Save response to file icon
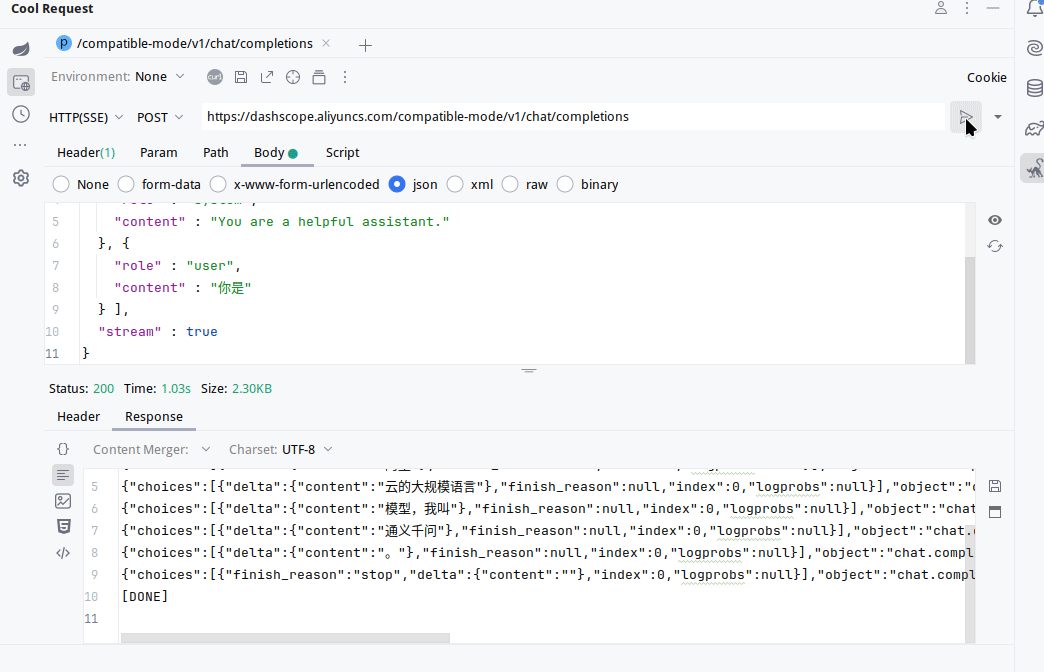This screenshot has width=1044, height=672. (994, 486)
